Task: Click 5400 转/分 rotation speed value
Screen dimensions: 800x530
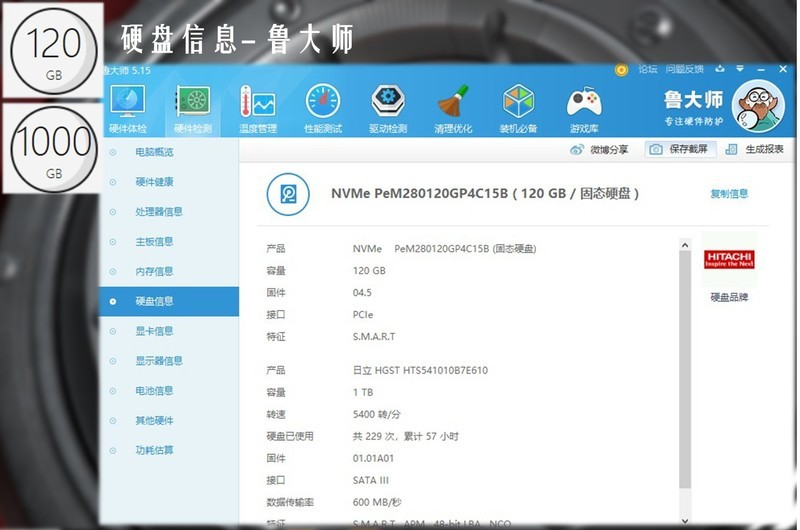Action: tap(377, 414)
